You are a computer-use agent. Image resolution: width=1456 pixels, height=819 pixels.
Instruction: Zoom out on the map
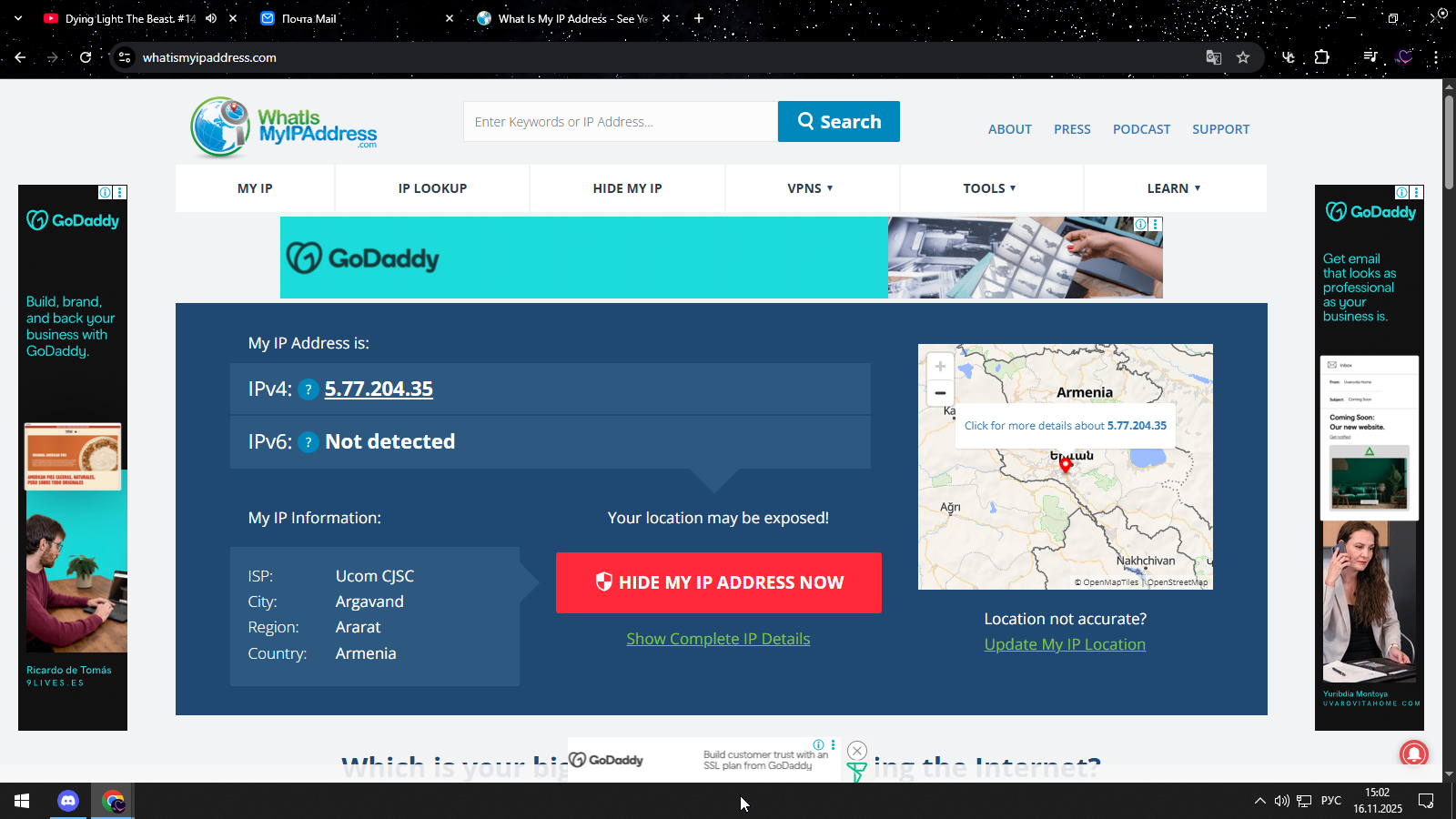tap(940, 393)
